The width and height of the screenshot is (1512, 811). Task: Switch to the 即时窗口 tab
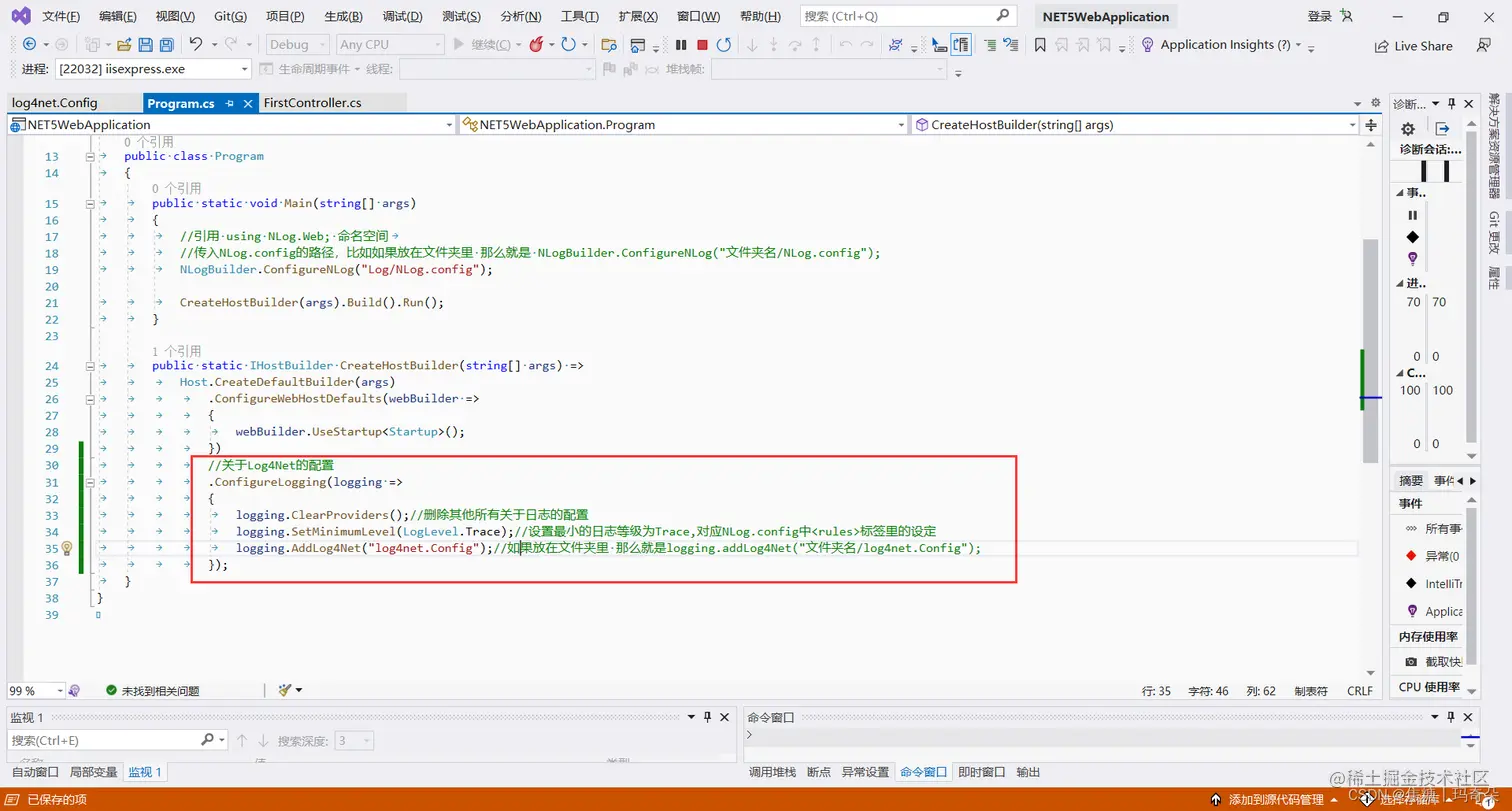pos(981,772)
